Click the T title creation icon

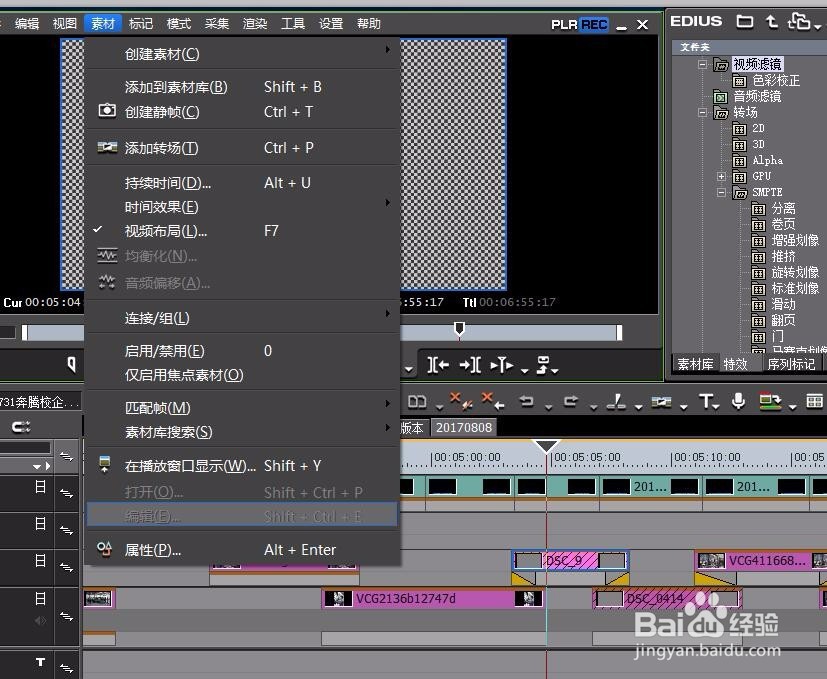coord(706,401)
